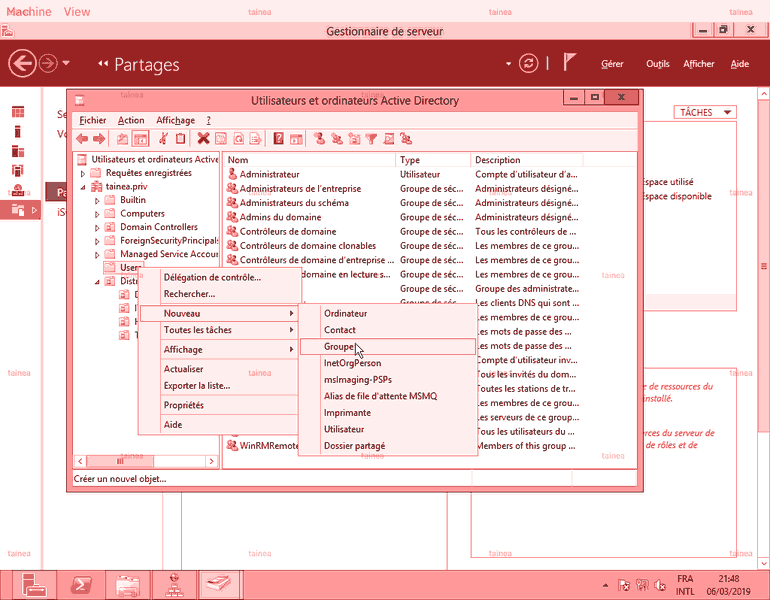Select Ordinateur from the submenu
The height and width of the screenshot is (600, 770).
point(387,313)
